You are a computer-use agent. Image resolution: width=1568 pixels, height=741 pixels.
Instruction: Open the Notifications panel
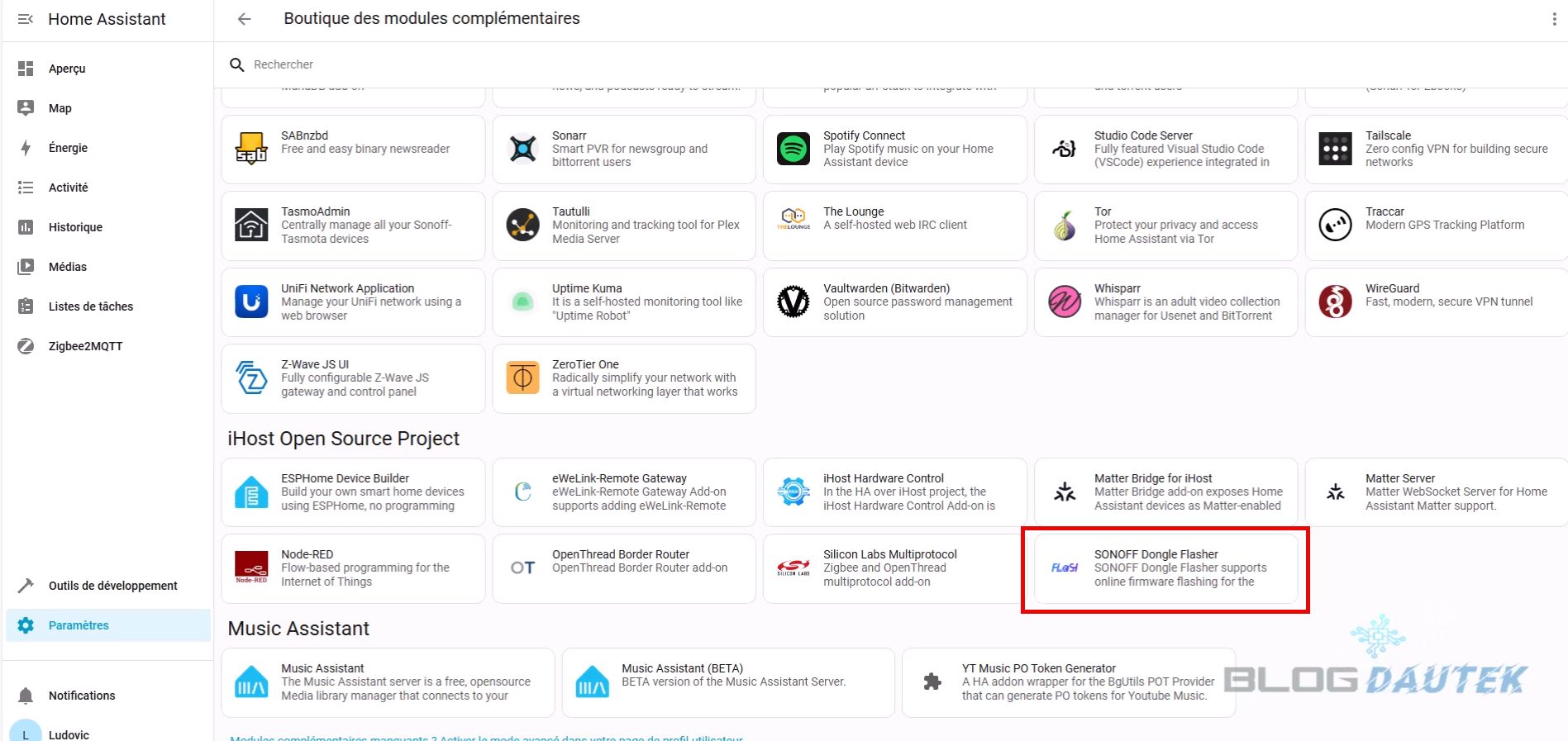[x=82, y=696]
